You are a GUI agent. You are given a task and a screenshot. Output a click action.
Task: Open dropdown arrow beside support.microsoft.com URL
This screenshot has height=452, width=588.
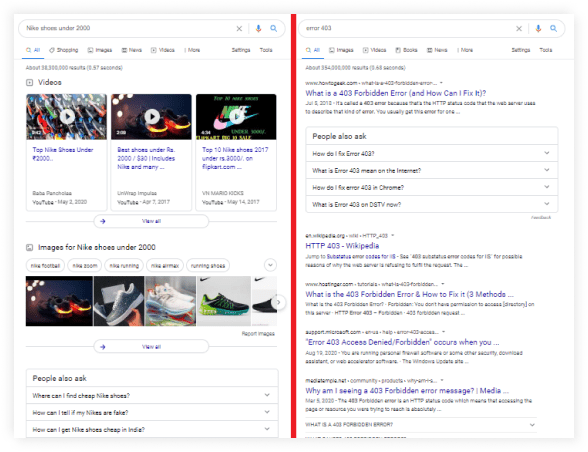pyautogui.click(x=443, y=332)
